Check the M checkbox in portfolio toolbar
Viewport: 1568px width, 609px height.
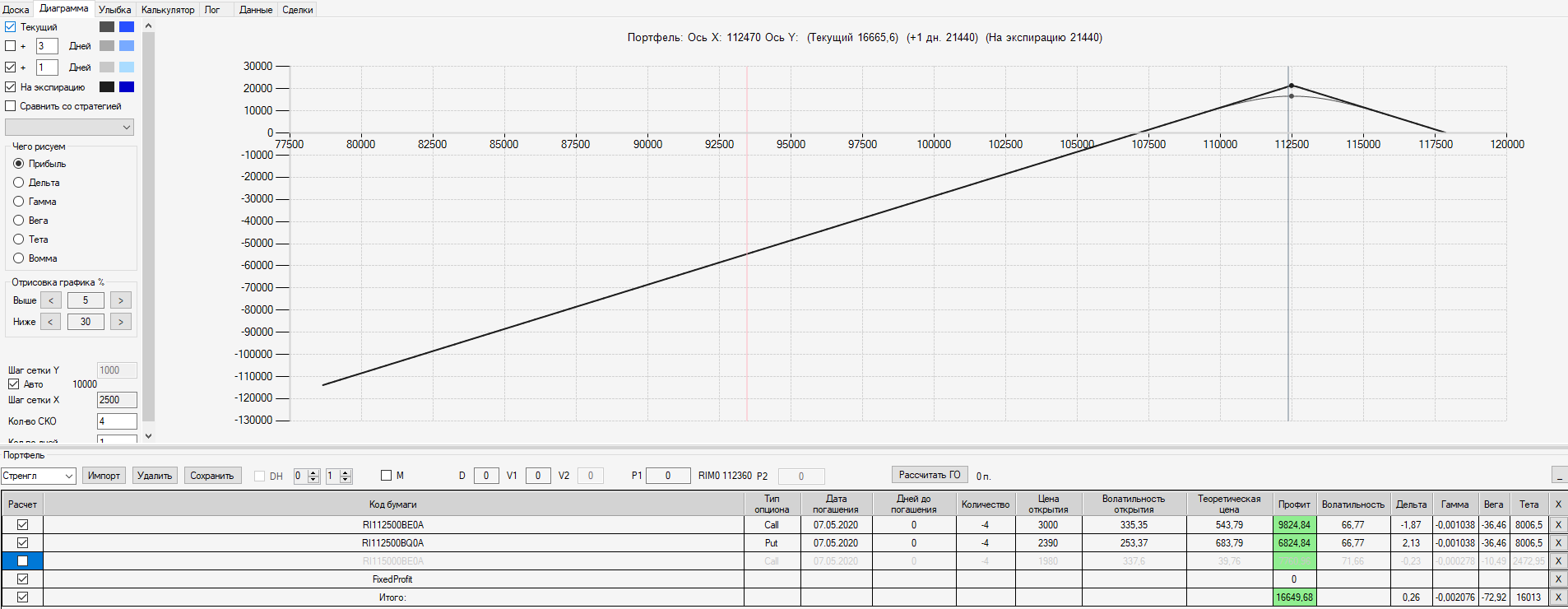tap(387, 476)
